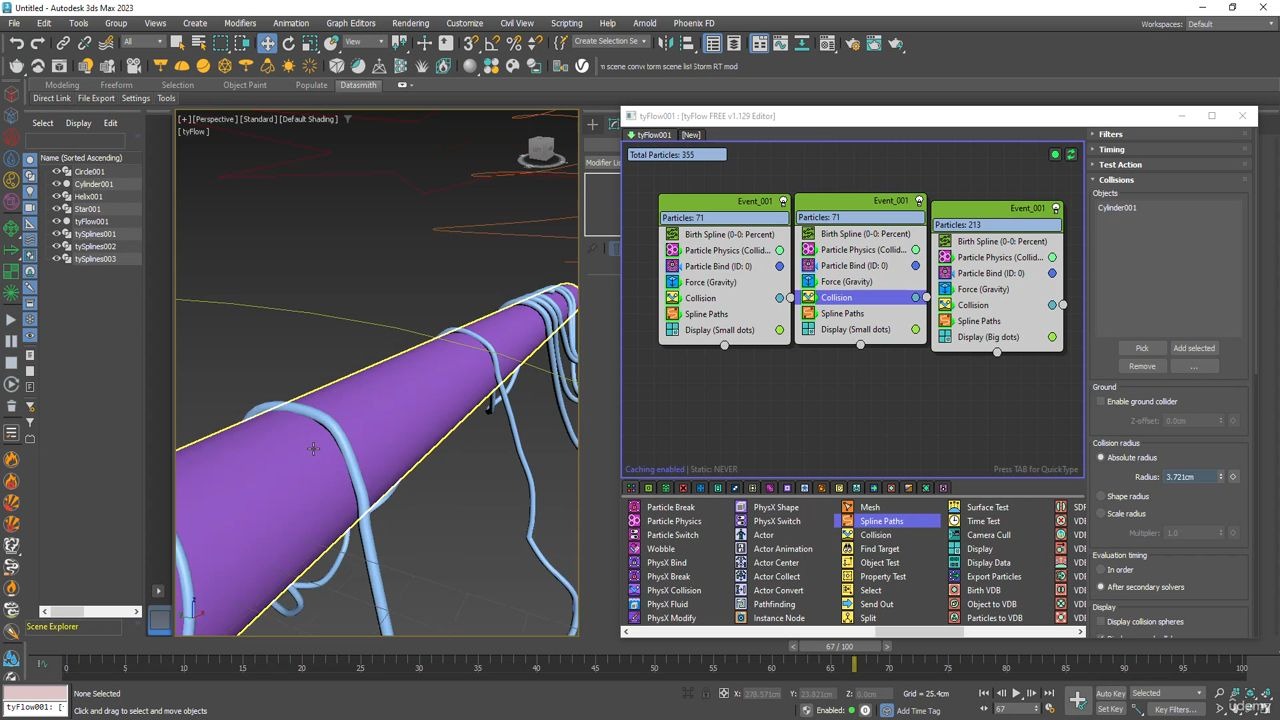
Task: Toggle Angle Snap in the toolbar
Action: point(492,43)
